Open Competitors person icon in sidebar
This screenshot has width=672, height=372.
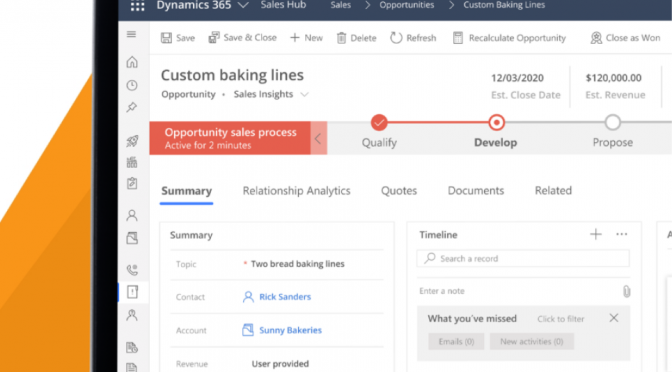tap(132, 315)
